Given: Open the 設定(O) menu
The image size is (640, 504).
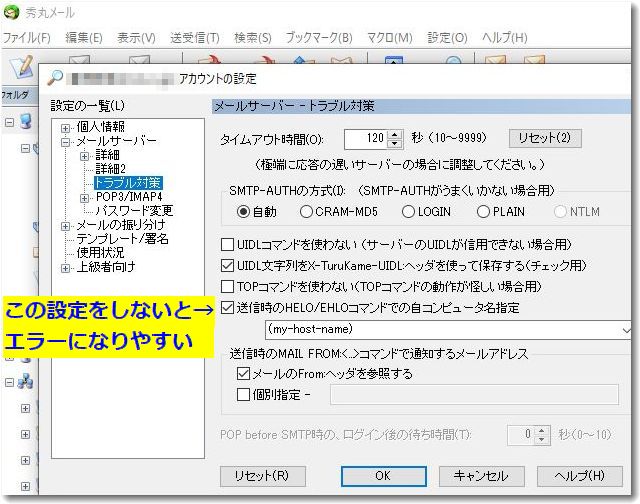Looking at the screenshot, I should [447, 38].
